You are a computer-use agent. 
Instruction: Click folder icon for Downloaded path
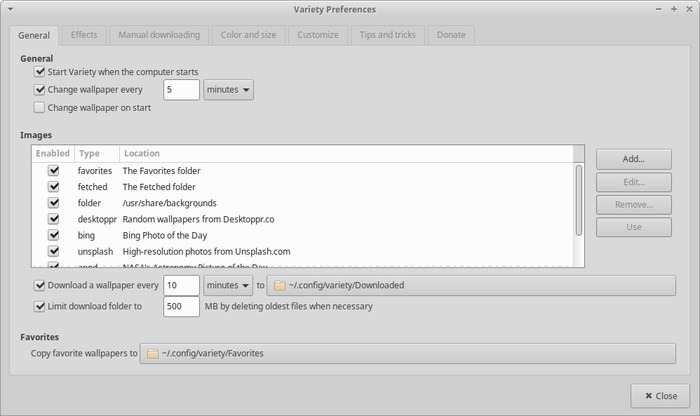coord(279,286)
